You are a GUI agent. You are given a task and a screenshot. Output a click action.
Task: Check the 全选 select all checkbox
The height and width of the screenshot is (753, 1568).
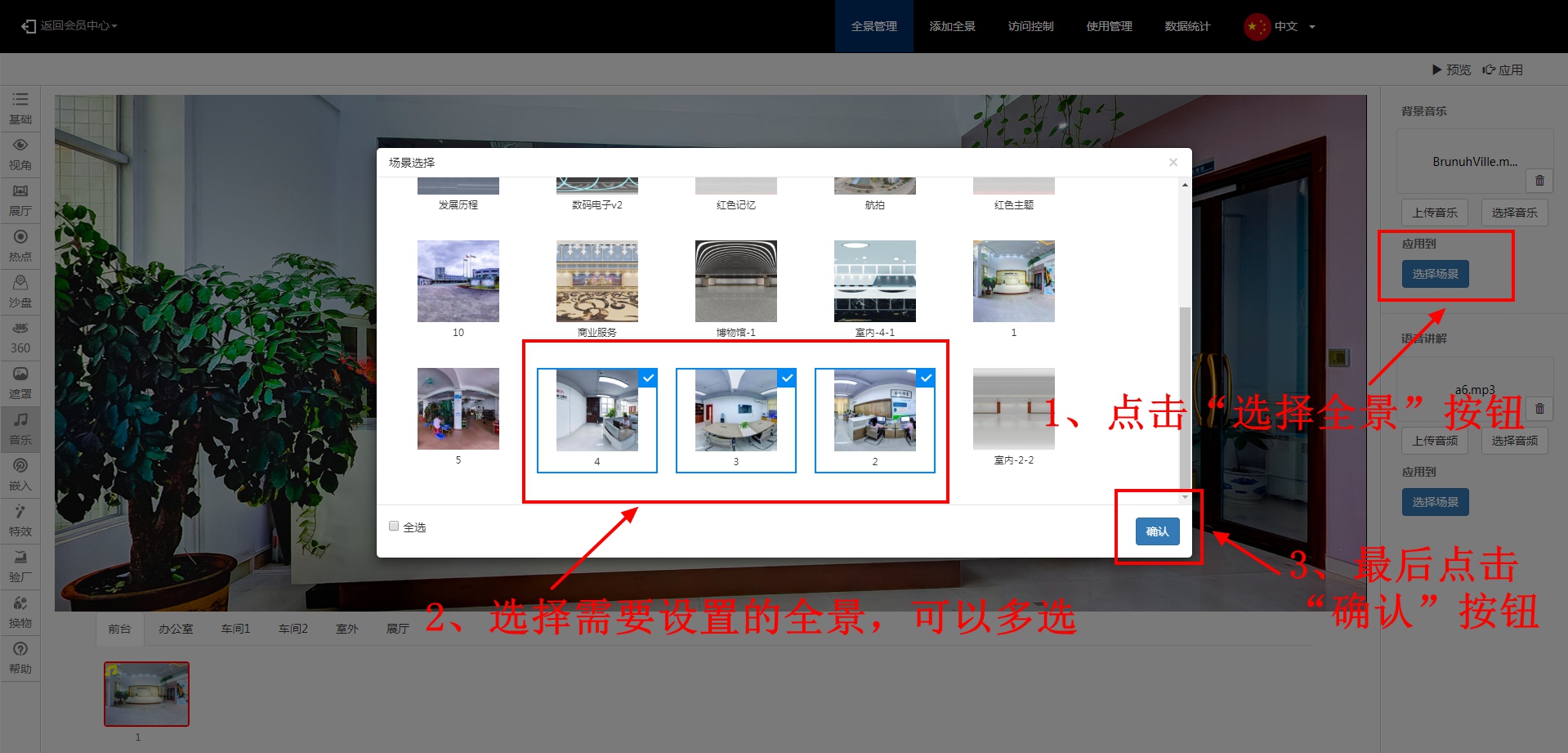(394, 527)
